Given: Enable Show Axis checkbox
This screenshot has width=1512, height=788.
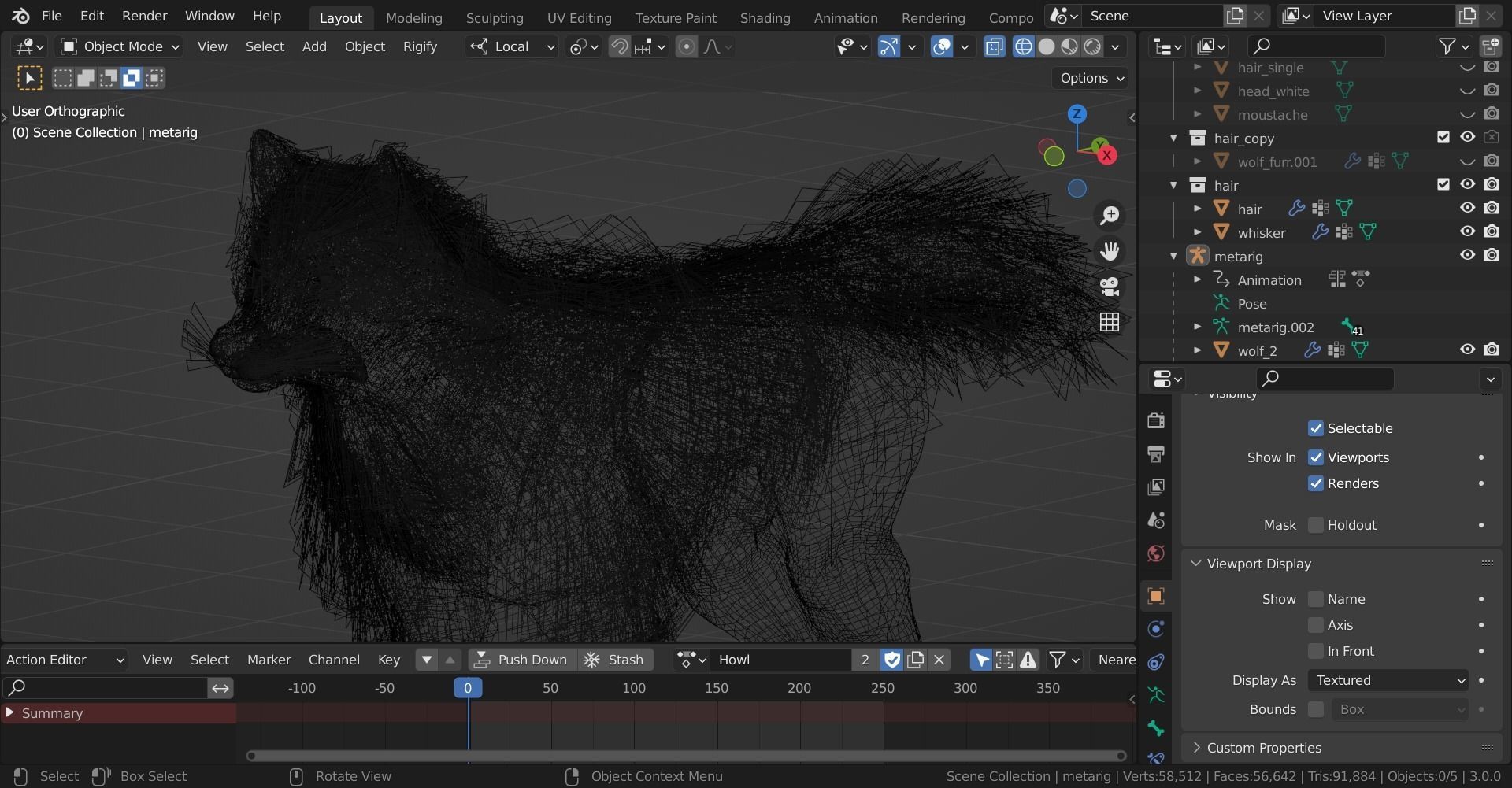Looking at the screenshot, I should click(1316, 625).
